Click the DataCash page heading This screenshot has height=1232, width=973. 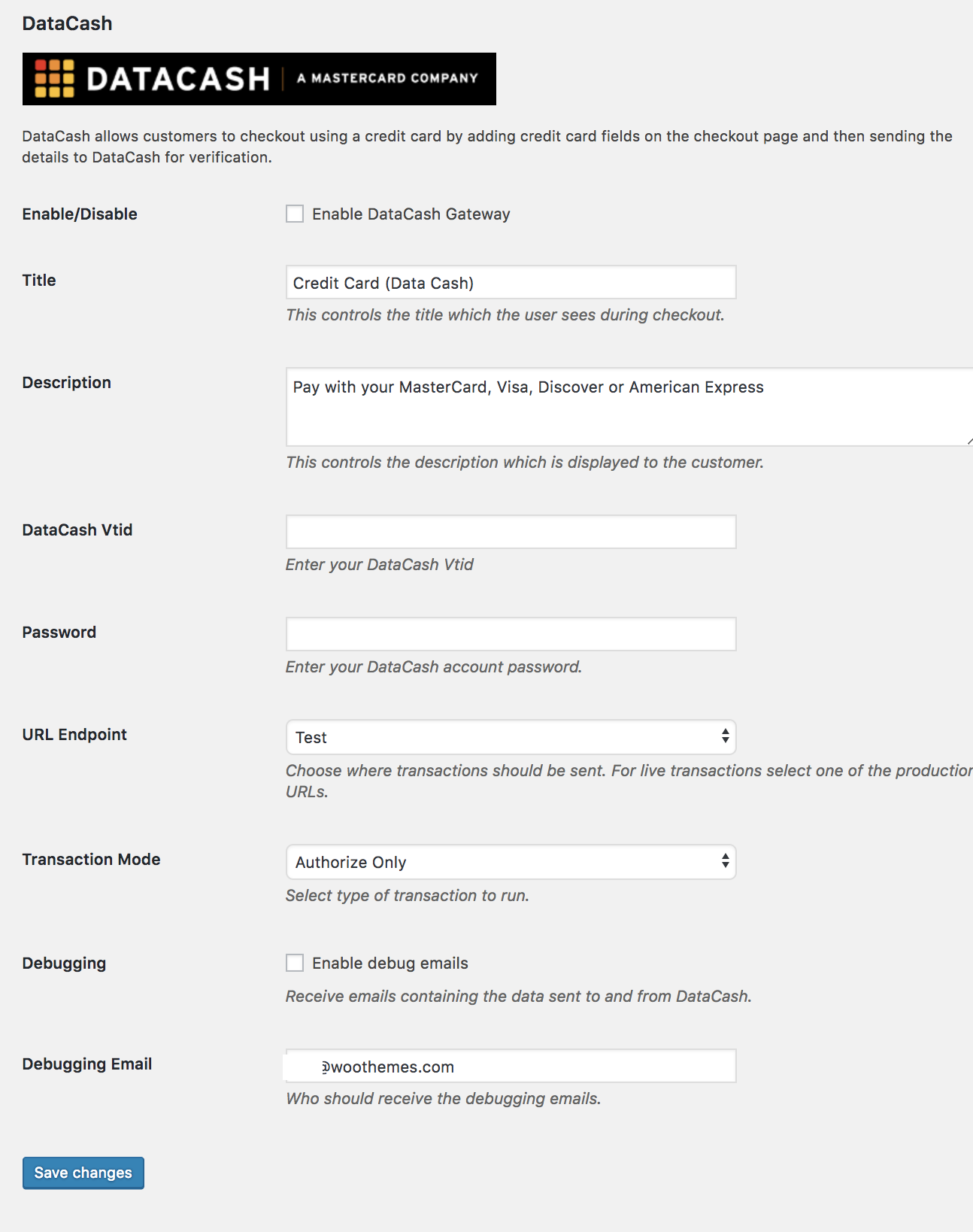pos(68,23)
